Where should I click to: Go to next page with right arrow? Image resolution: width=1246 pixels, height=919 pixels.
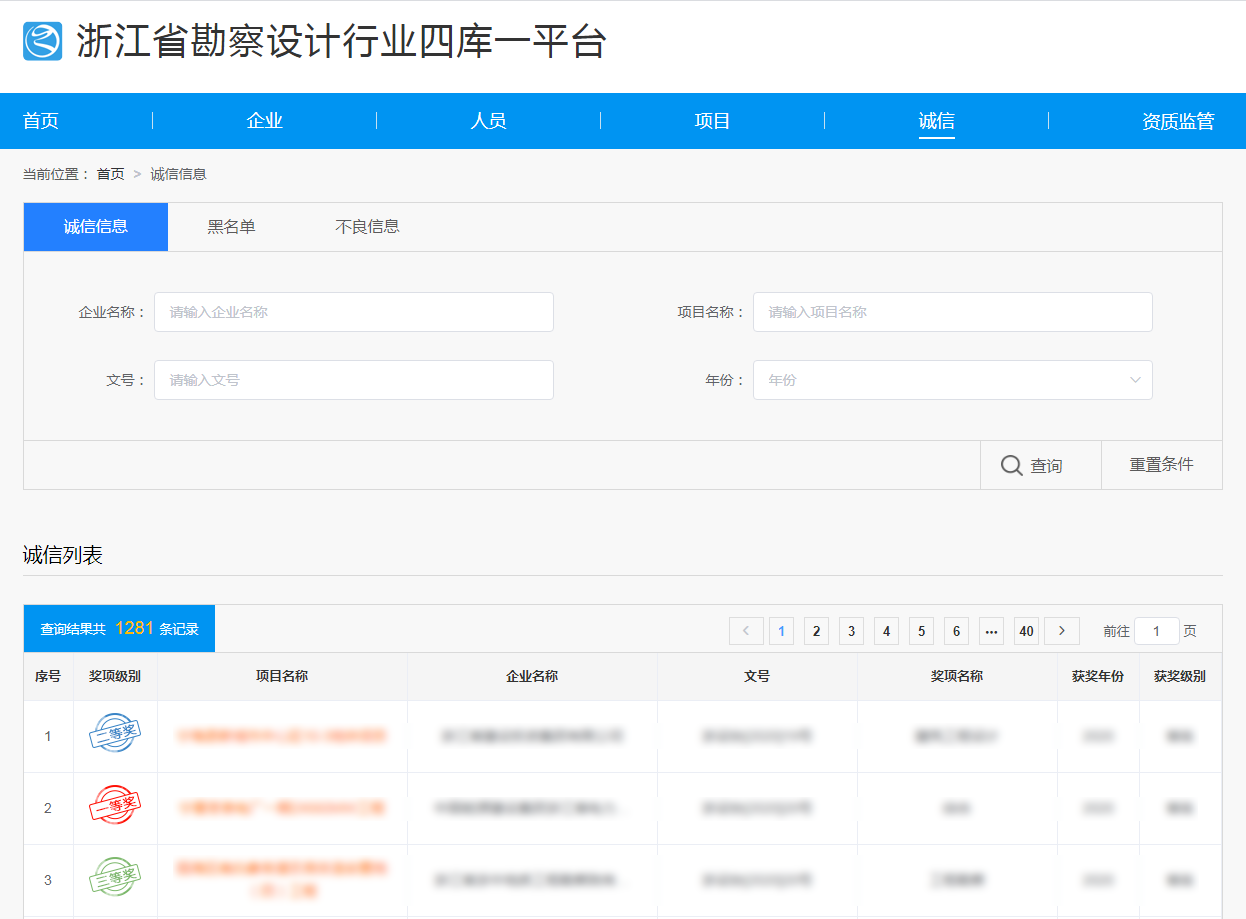[1061, 631]
